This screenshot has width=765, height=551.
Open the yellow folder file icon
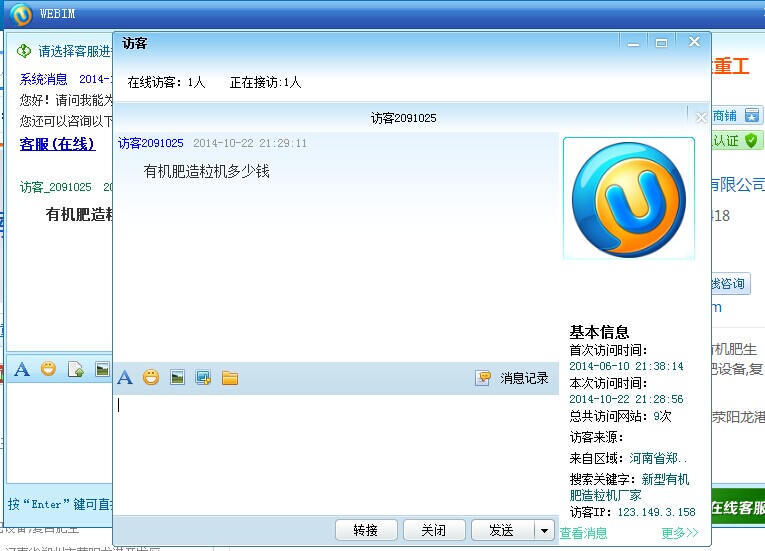230,378
